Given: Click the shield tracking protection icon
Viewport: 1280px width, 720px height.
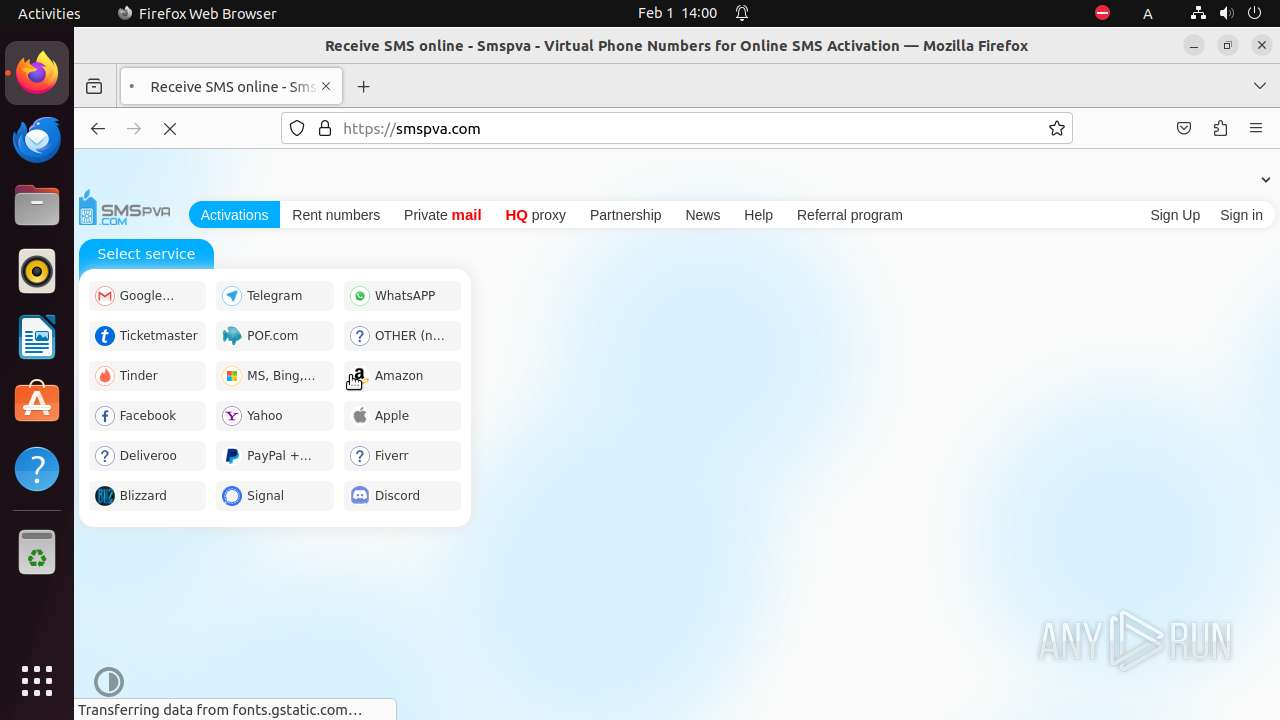Looking at the screenshot, I should [x=297, y=128].
